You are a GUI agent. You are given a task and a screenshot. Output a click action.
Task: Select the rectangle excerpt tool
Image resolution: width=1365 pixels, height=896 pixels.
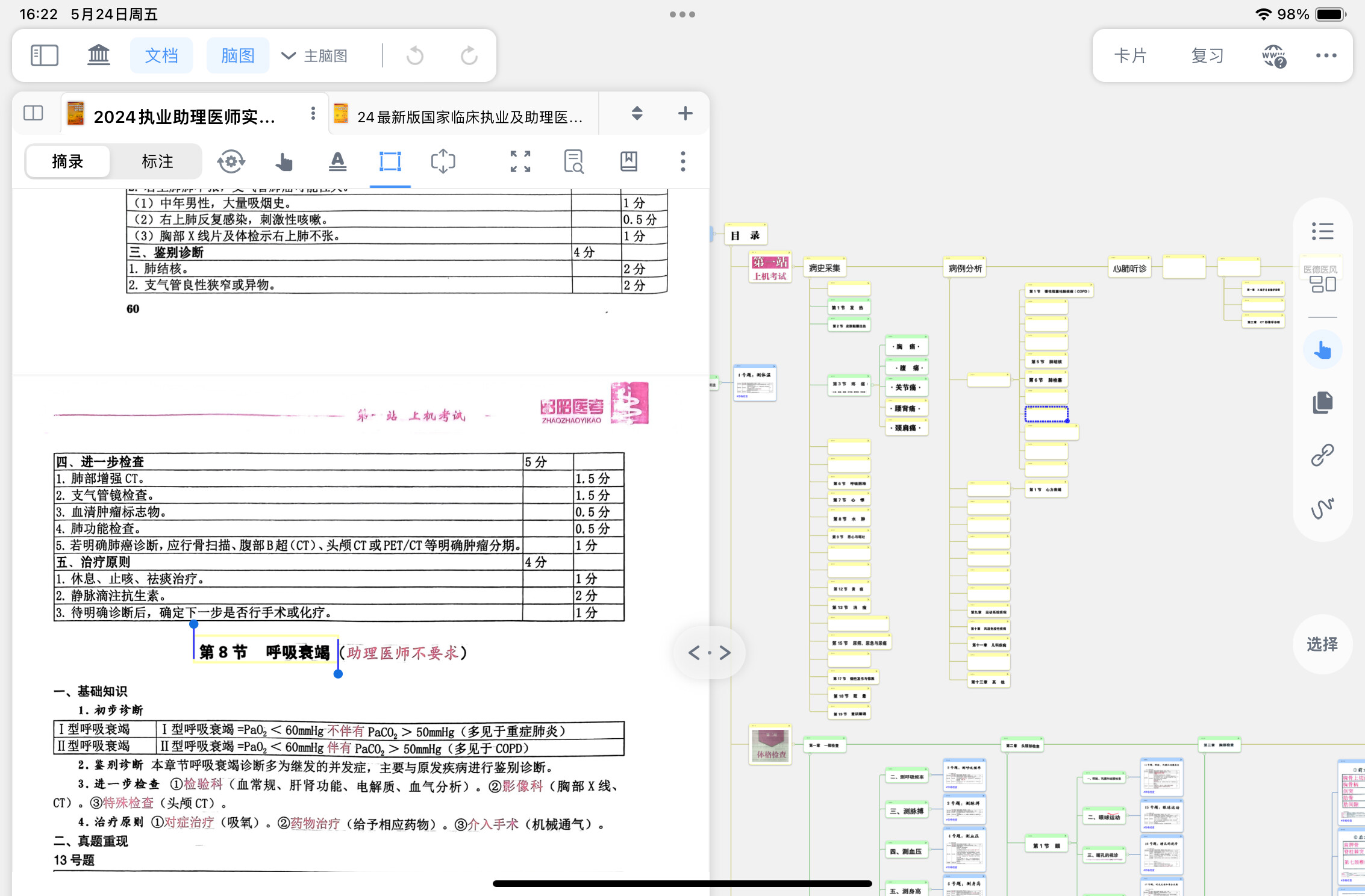390,161
